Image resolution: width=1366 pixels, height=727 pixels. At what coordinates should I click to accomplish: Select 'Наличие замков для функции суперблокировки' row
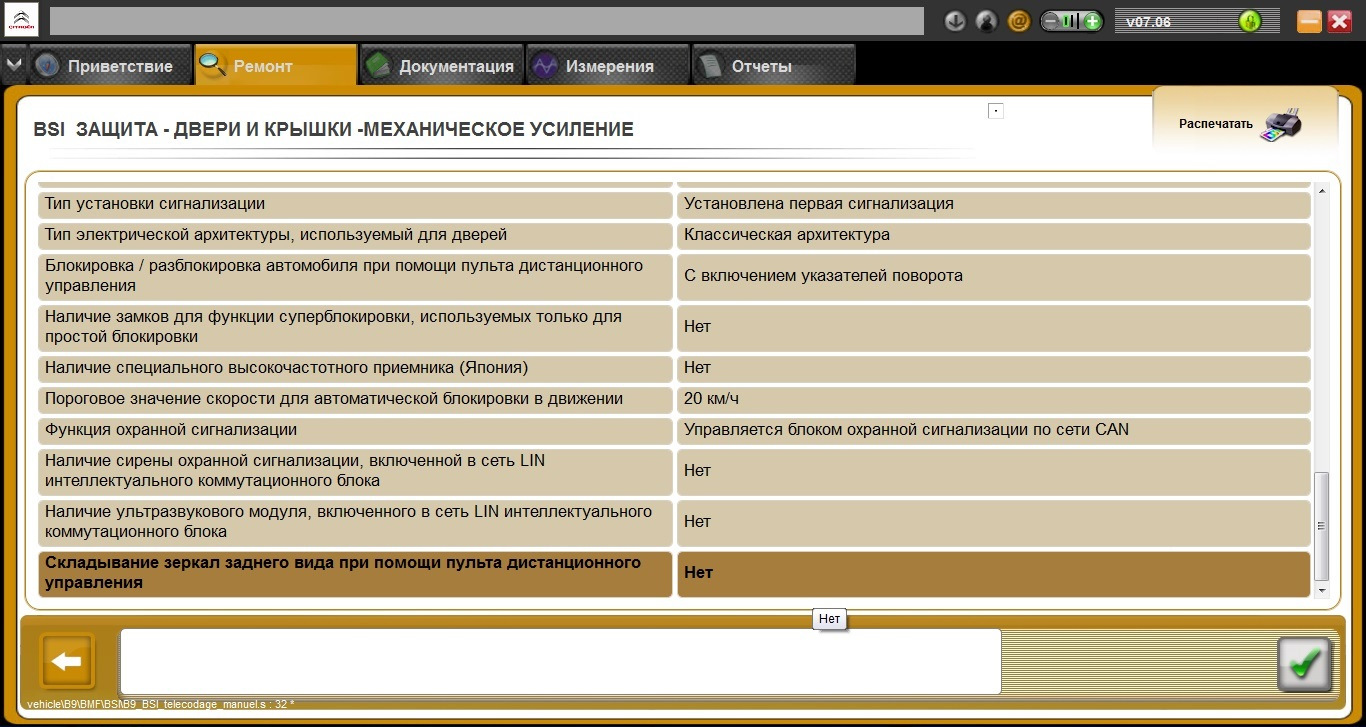click(355, 327)
